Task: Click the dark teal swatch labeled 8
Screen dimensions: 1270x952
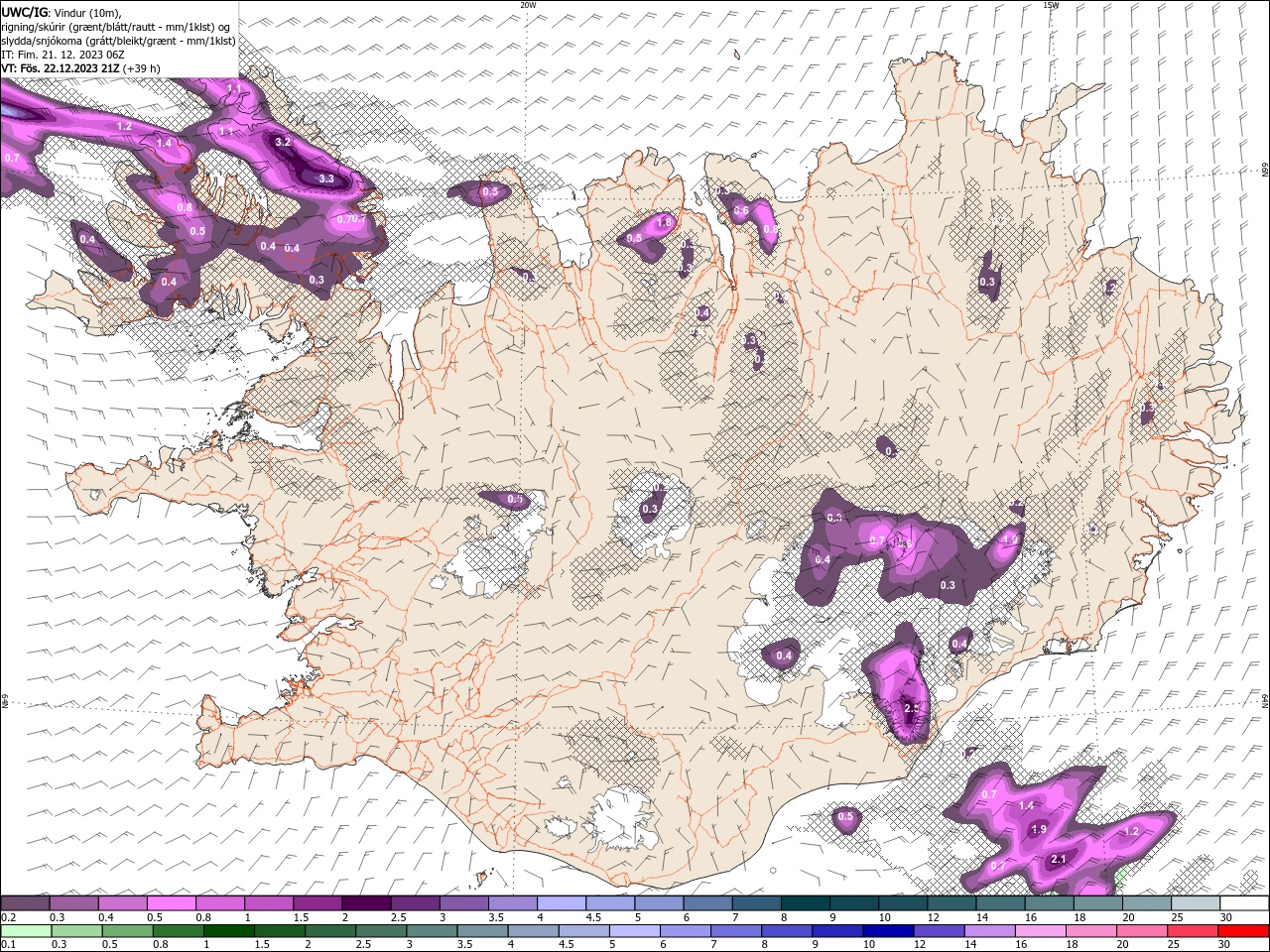Action: 806,903
